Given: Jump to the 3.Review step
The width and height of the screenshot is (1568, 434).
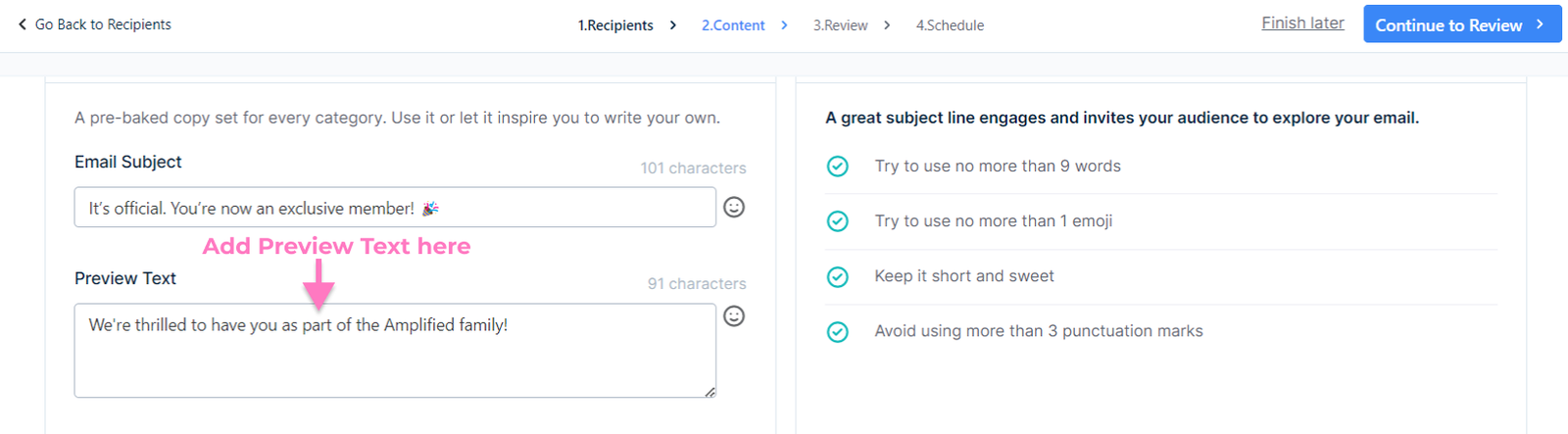Looking at the screenshot, I should pyautogui.click(x=840, y=25).
